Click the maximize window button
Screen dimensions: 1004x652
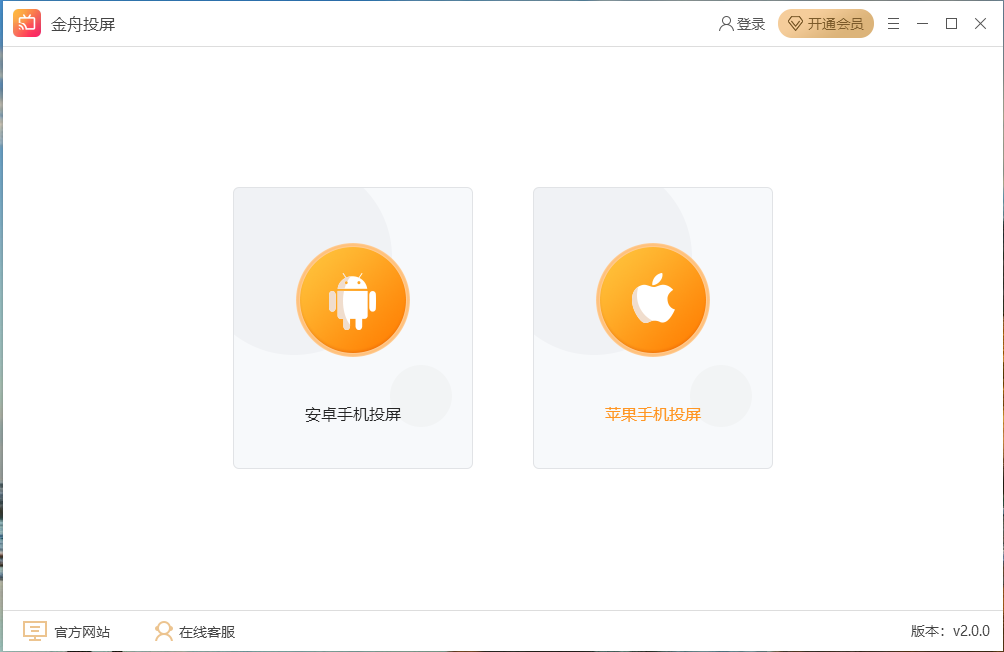tap(951, 23)
